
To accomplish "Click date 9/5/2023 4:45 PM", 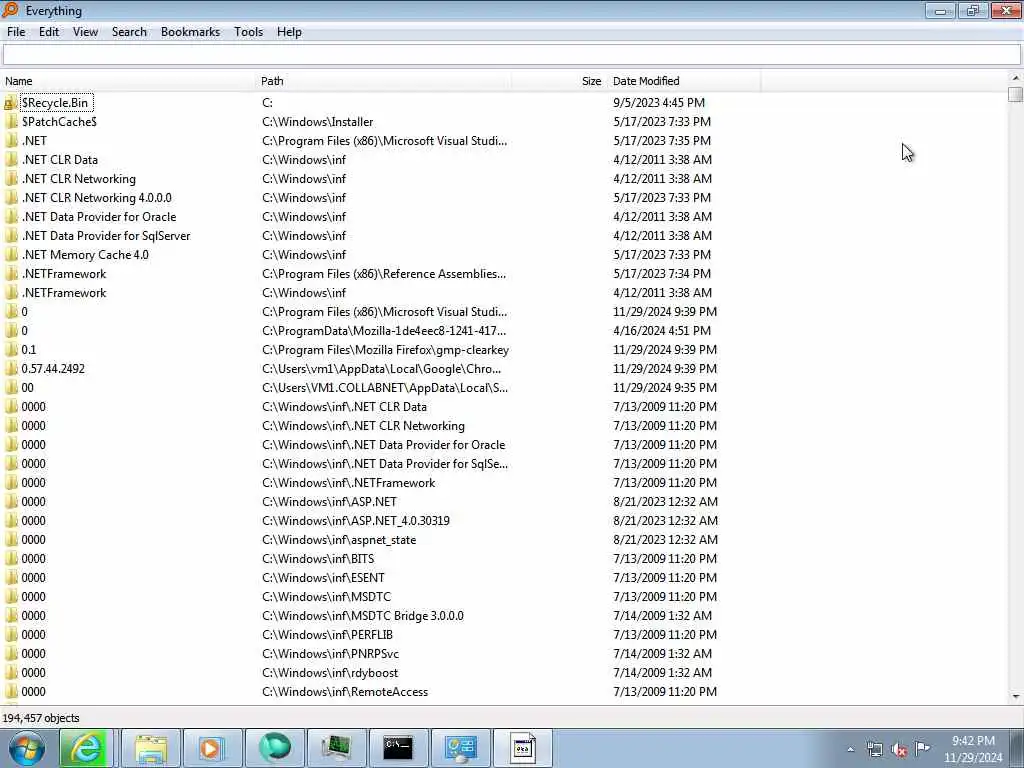I will click(x=658, y=103).
